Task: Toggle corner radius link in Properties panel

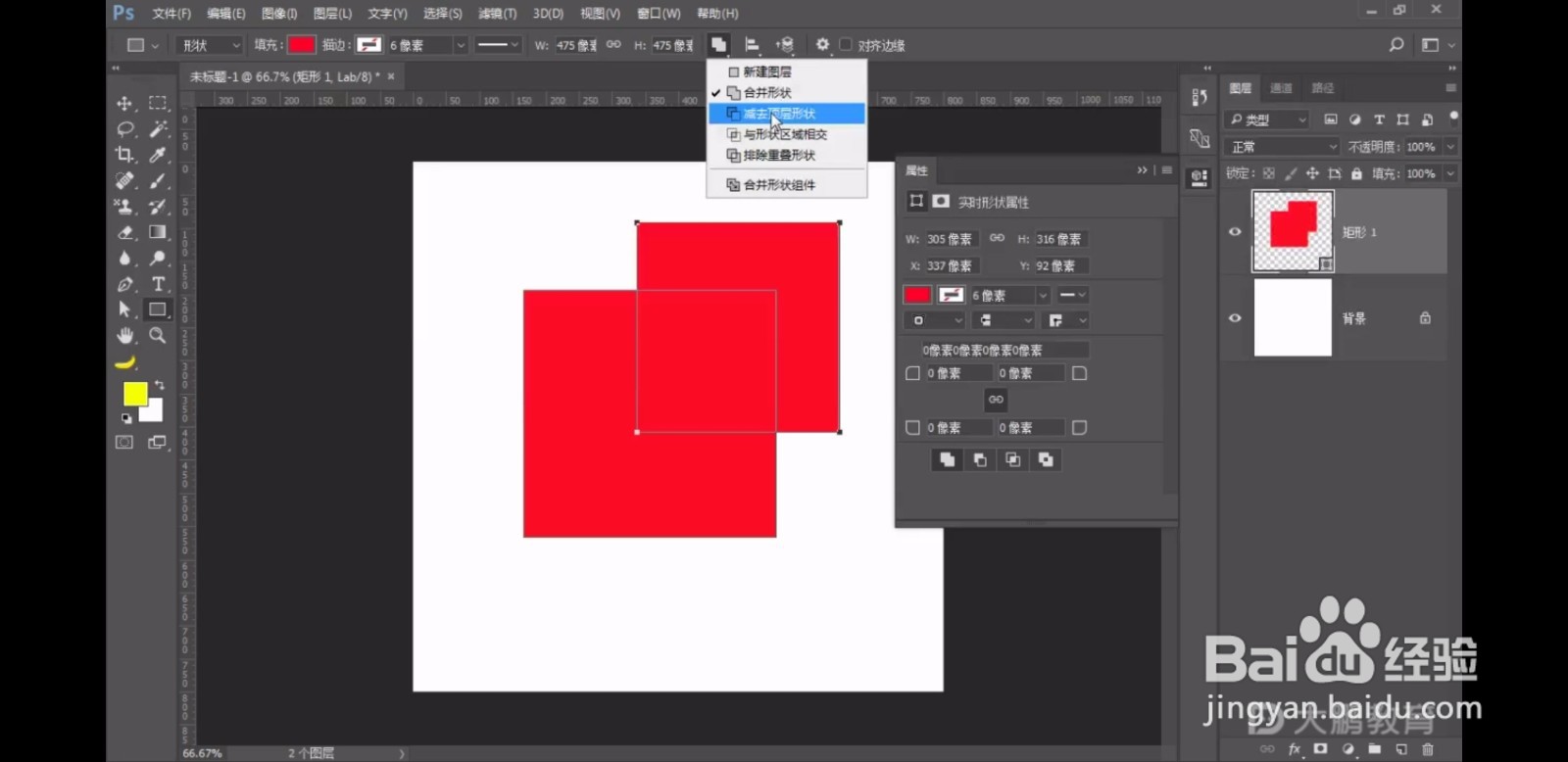Action: [x=996, y=400]
